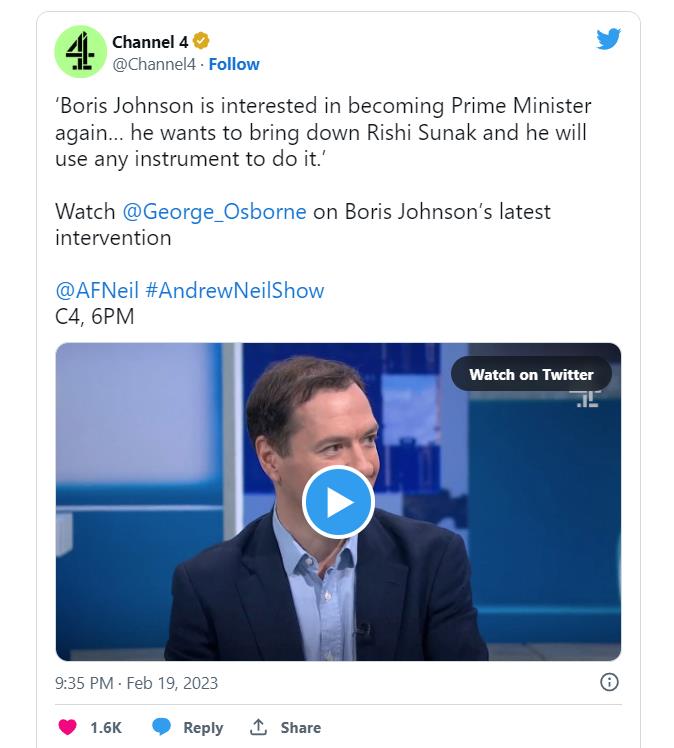Click the 1.6K likes count
674x748 pixels.
[105, 728]
